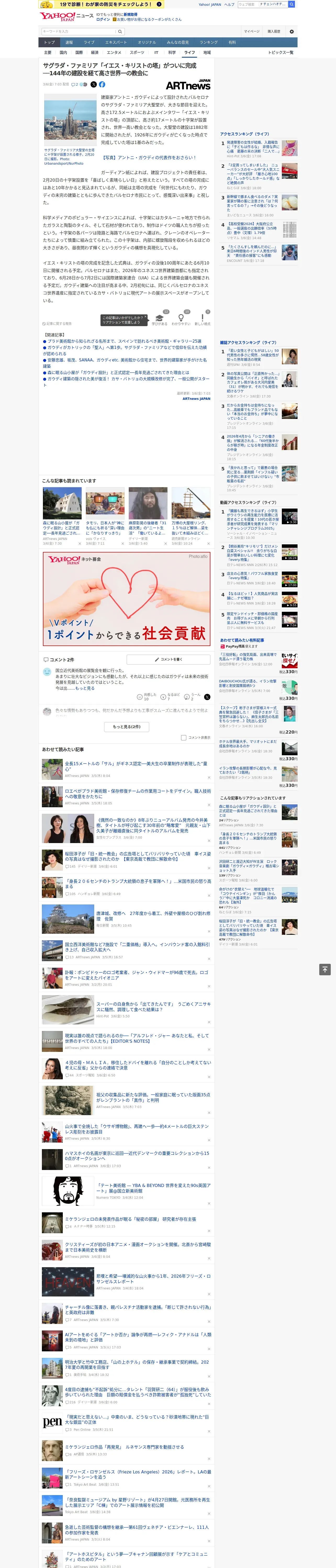Expand comments with もっと見る(2件) button
Viewport: 336px width, 1568px height.
127,727
